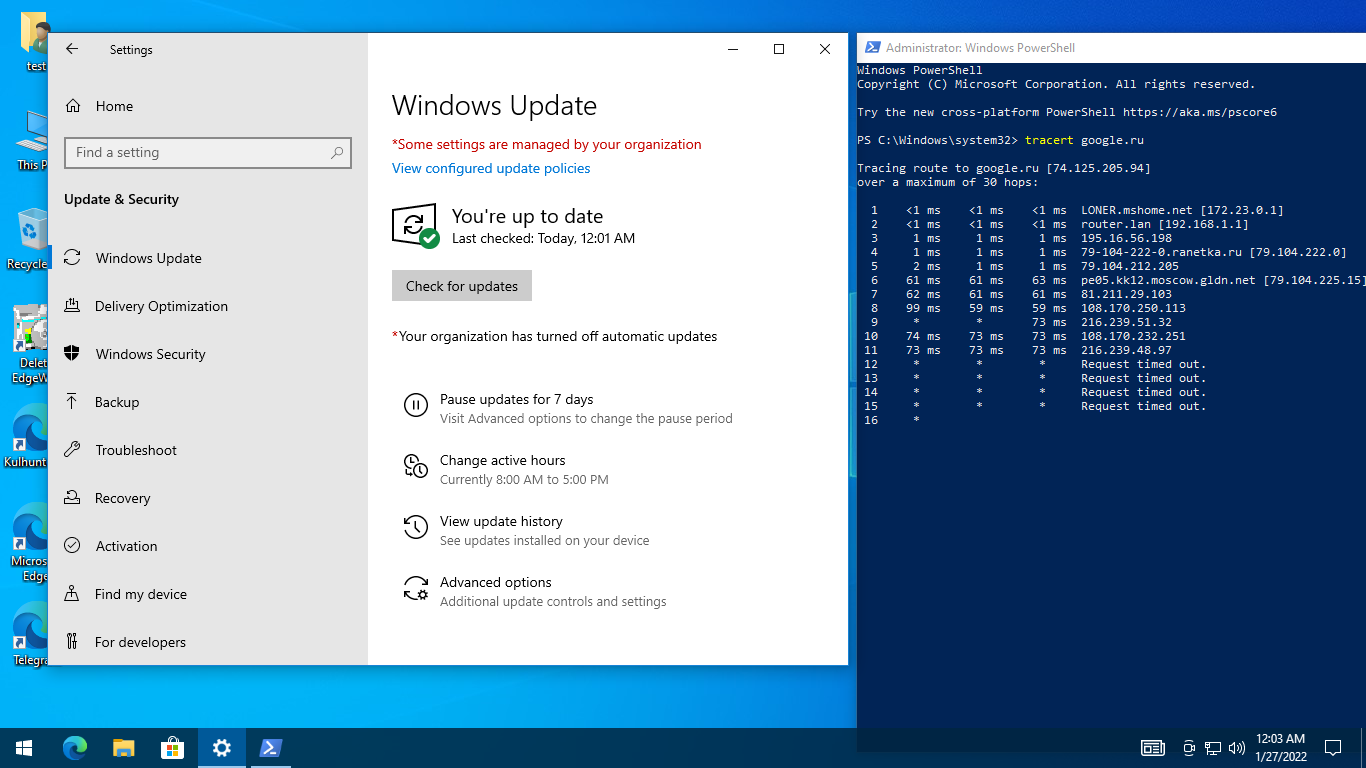Click the Windows Security shield icon

click(x=72, y=354)
